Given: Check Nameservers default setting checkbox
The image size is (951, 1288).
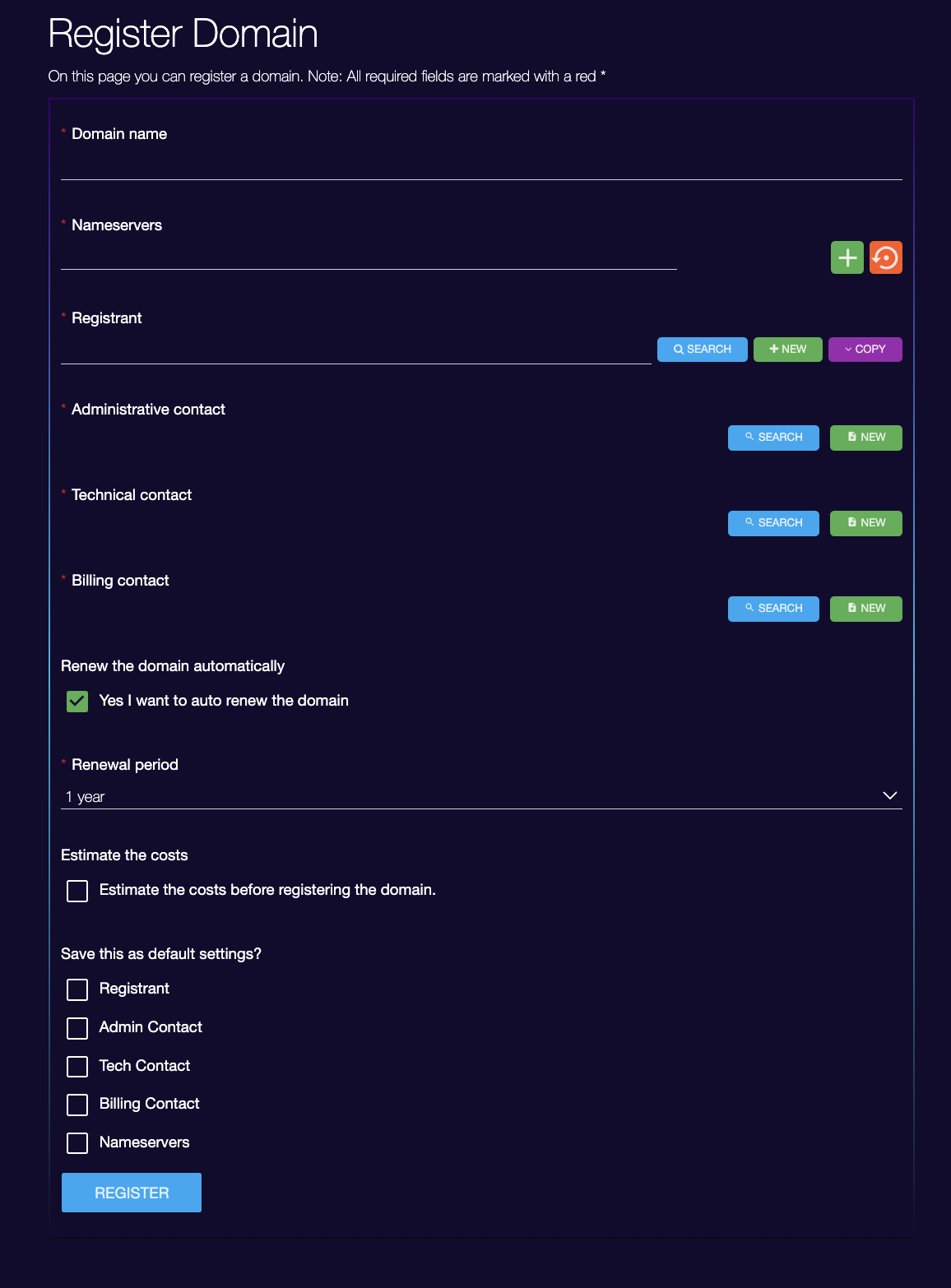Looking at the screenshot, I should pyautogui.click(x=77, y=1143).
